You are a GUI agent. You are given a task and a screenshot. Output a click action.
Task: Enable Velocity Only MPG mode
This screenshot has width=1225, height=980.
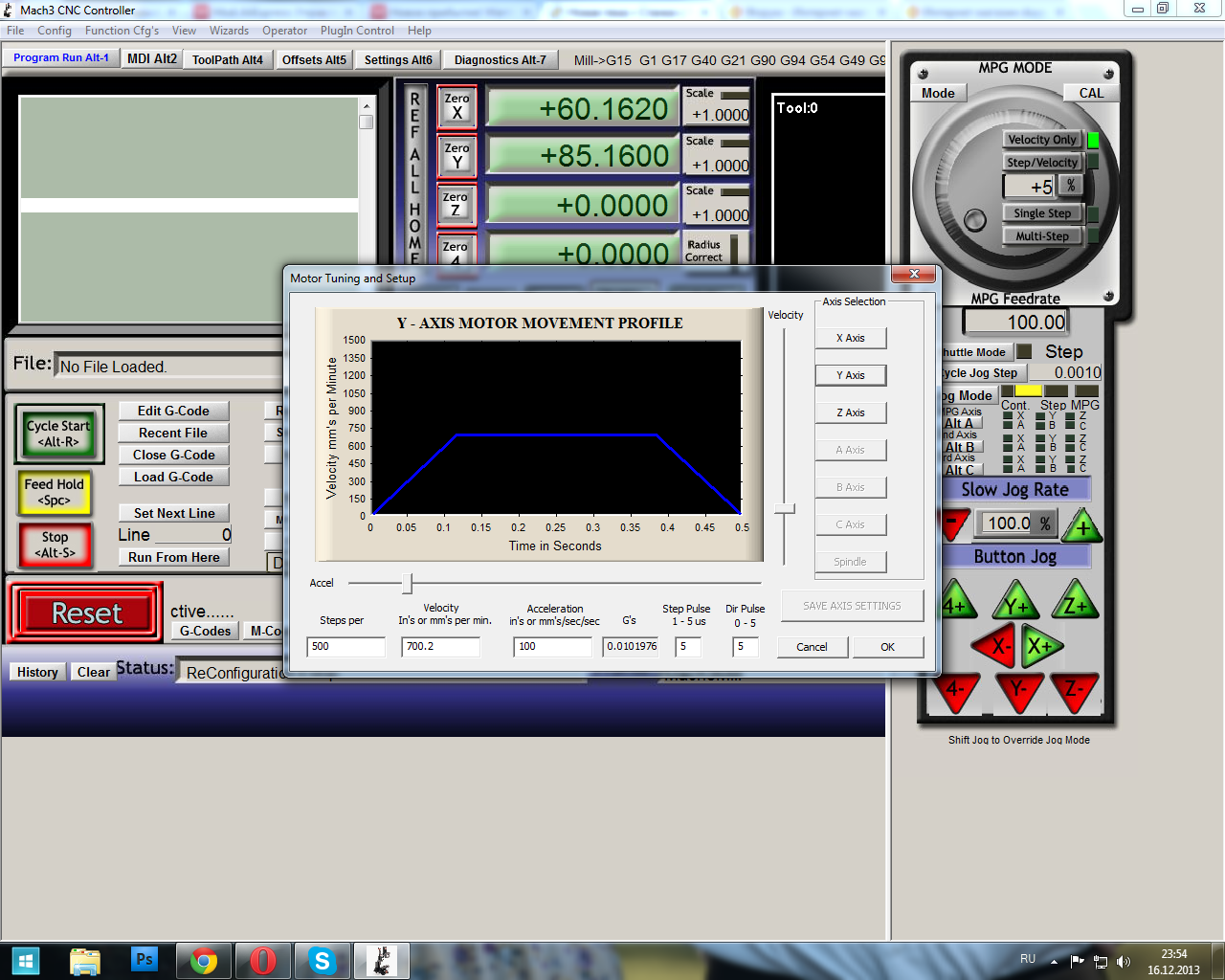click(1042, 140)
